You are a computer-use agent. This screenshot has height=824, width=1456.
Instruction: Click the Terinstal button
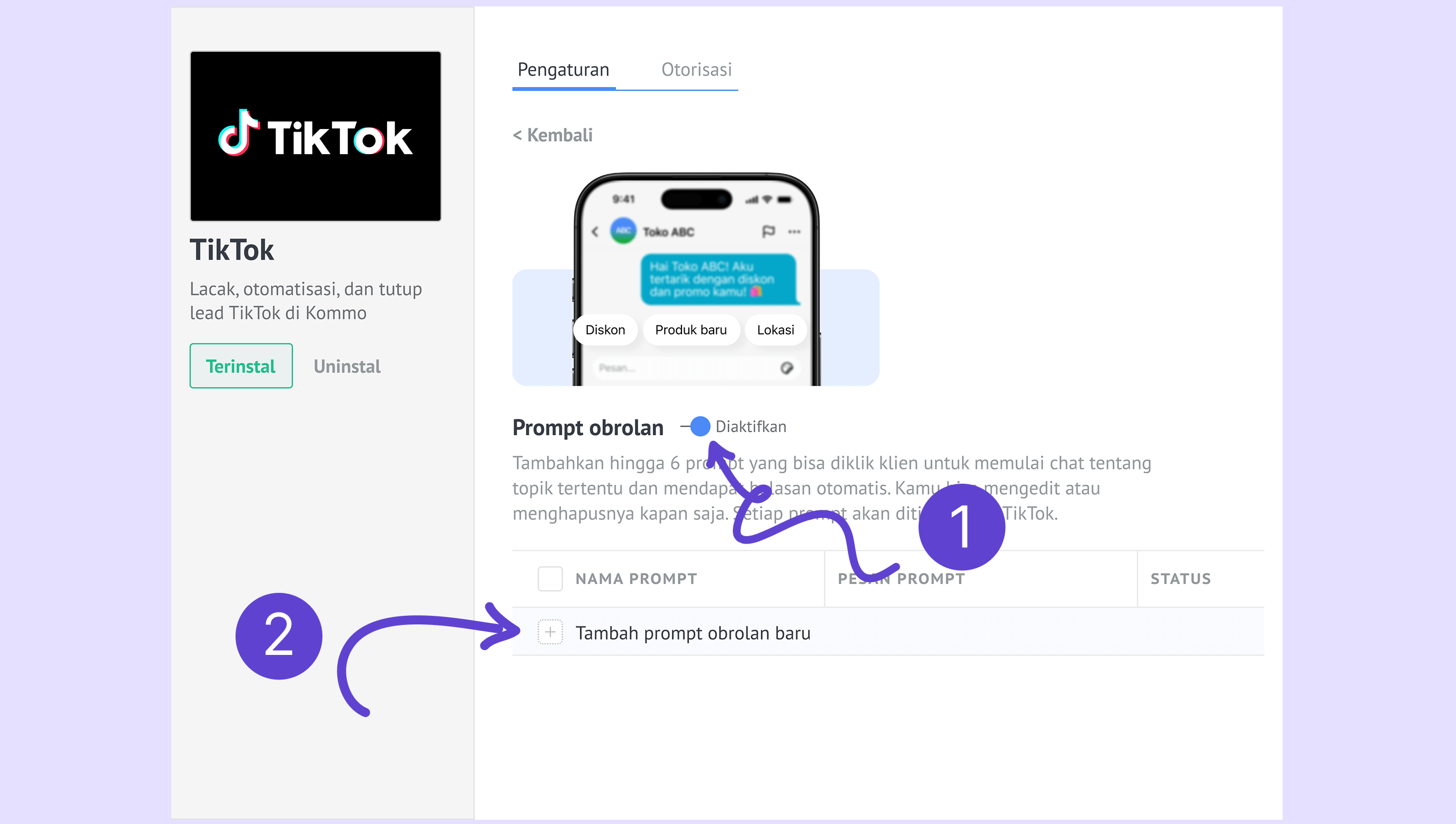241,365
